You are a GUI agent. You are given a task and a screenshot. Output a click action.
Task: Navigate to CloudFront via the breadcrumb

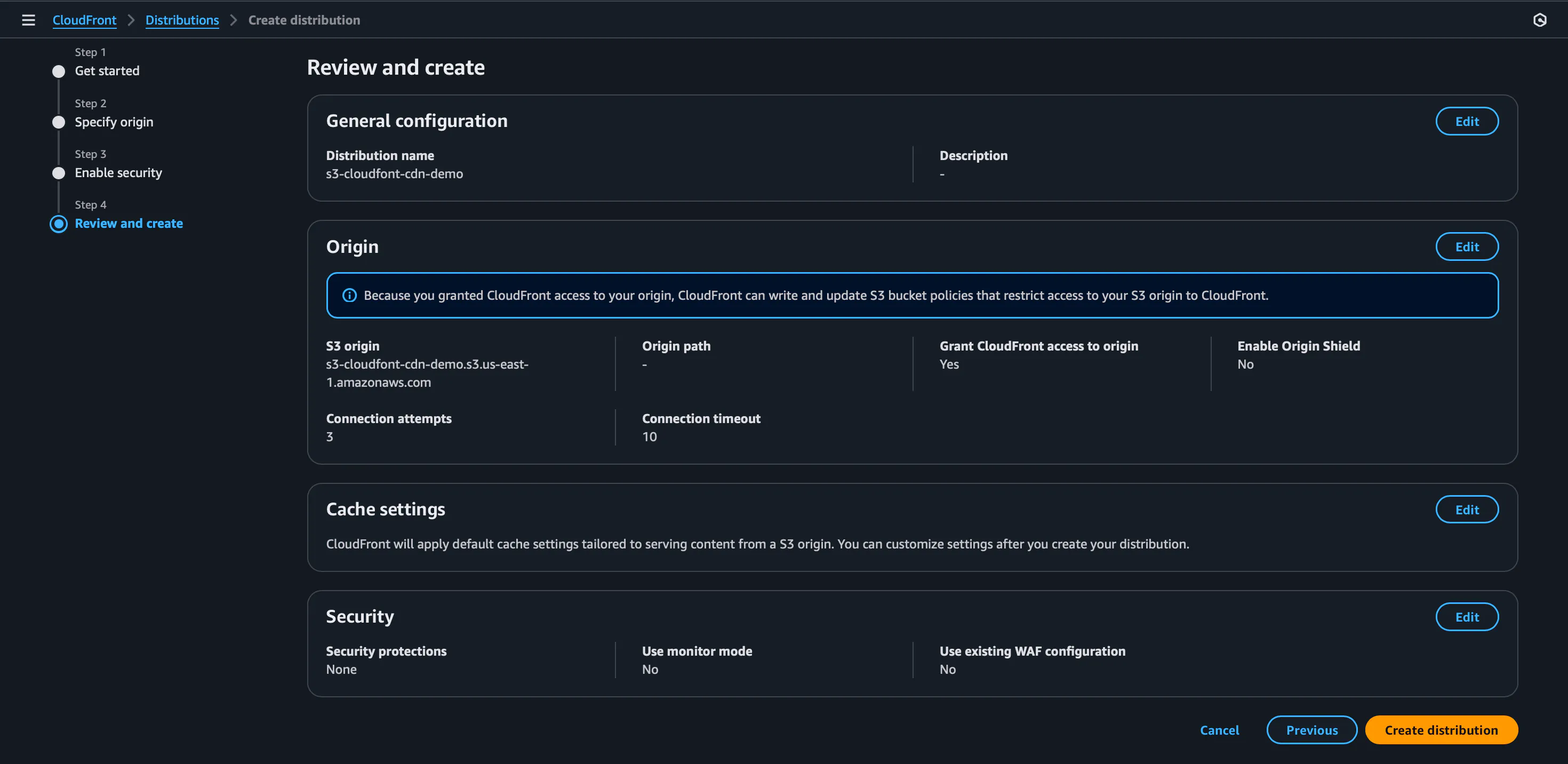pos(84,20)
